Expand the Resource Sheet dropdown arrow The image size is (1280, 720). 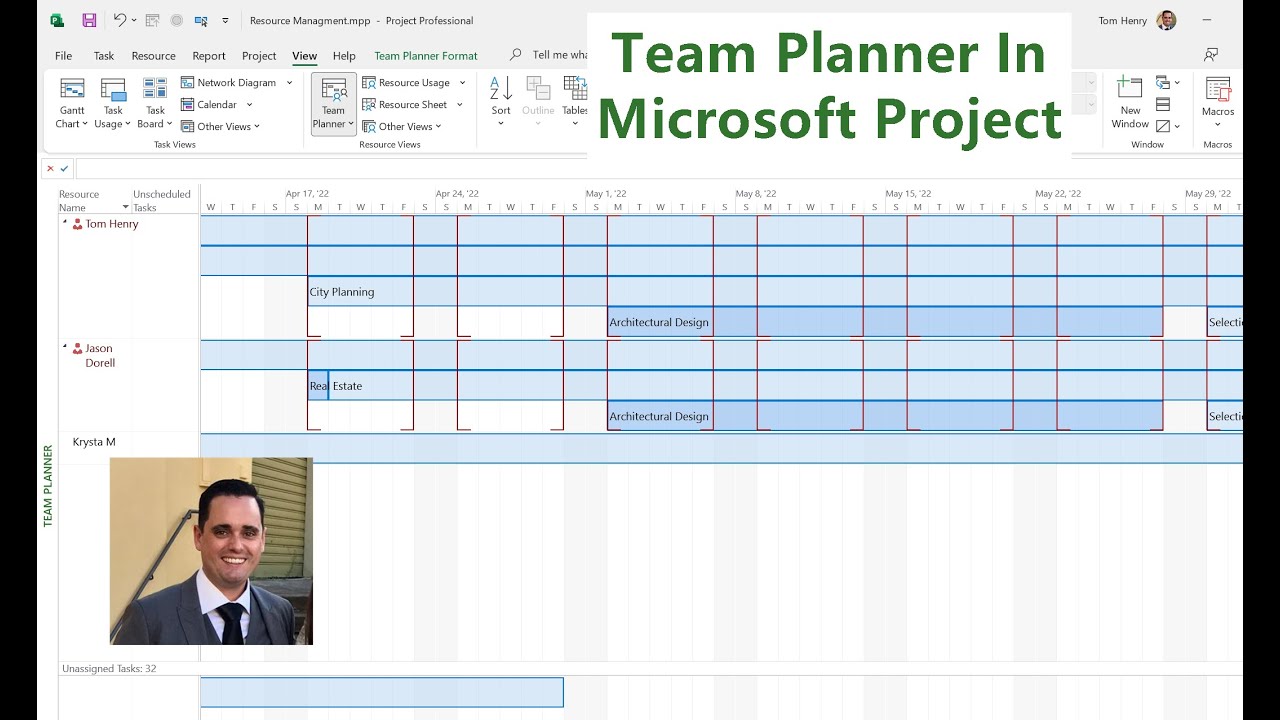460,105
